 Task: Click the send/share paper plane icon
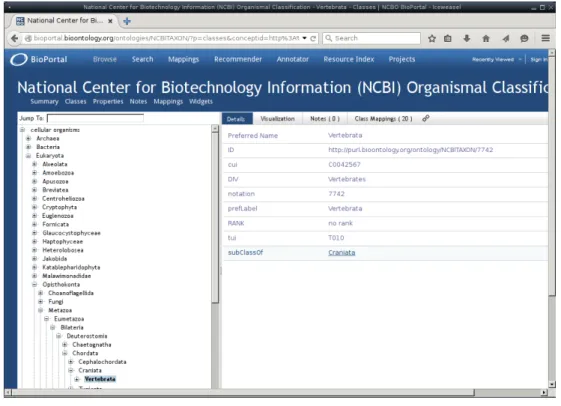(x=505, y=38)
